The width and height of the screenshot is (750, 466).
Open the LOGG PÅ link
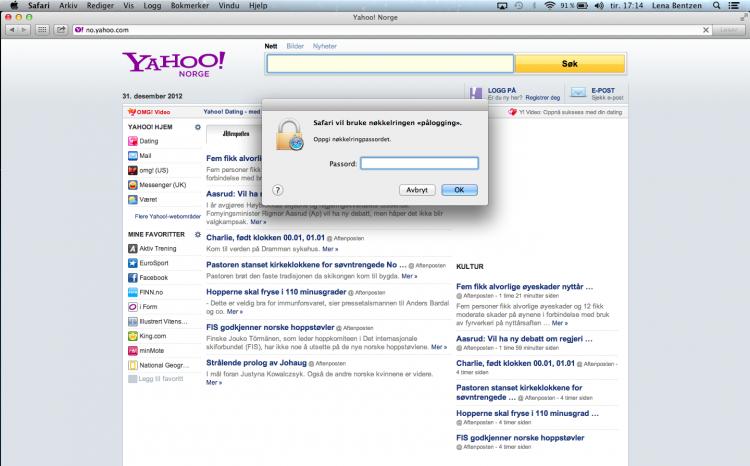click(x=502, y=90)
